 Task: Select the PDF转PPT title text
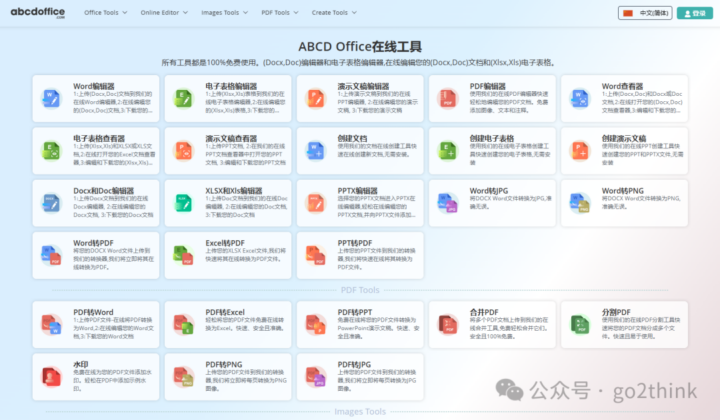pos(355,312)
